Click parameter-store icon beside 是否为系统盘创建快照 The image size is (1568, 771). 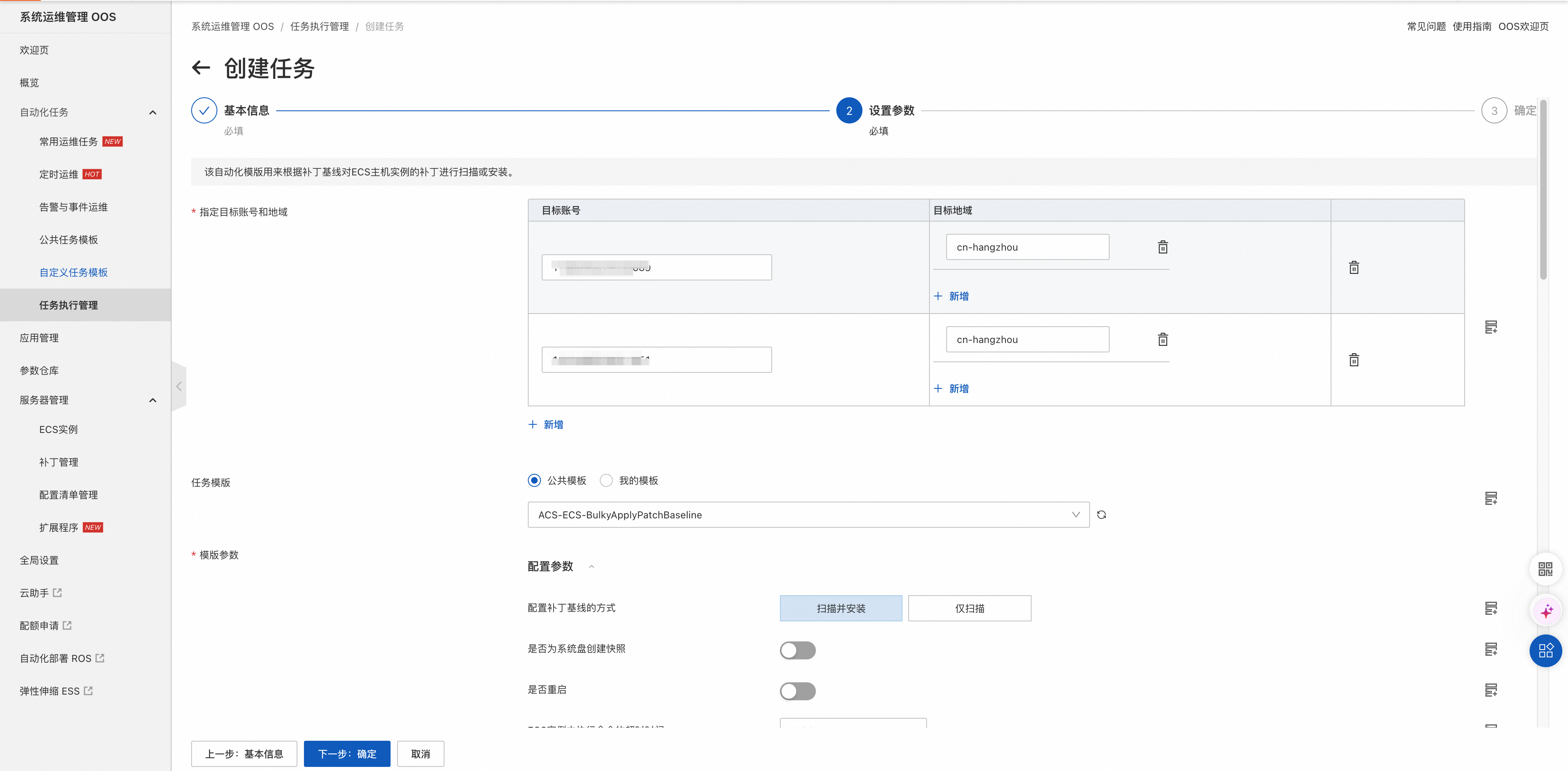coord(1491,649)
